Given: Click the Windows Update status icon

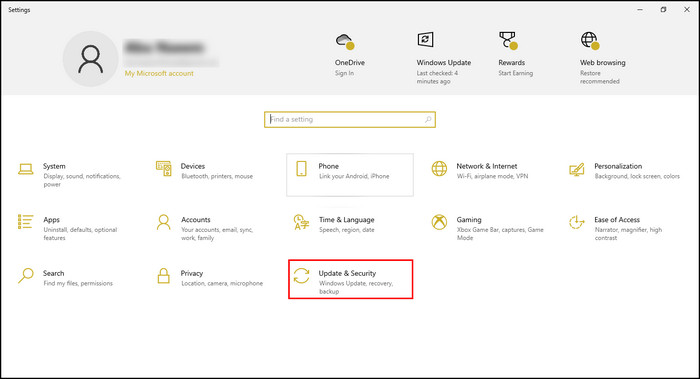Looking at the screenshot, I should pos(425,39).
